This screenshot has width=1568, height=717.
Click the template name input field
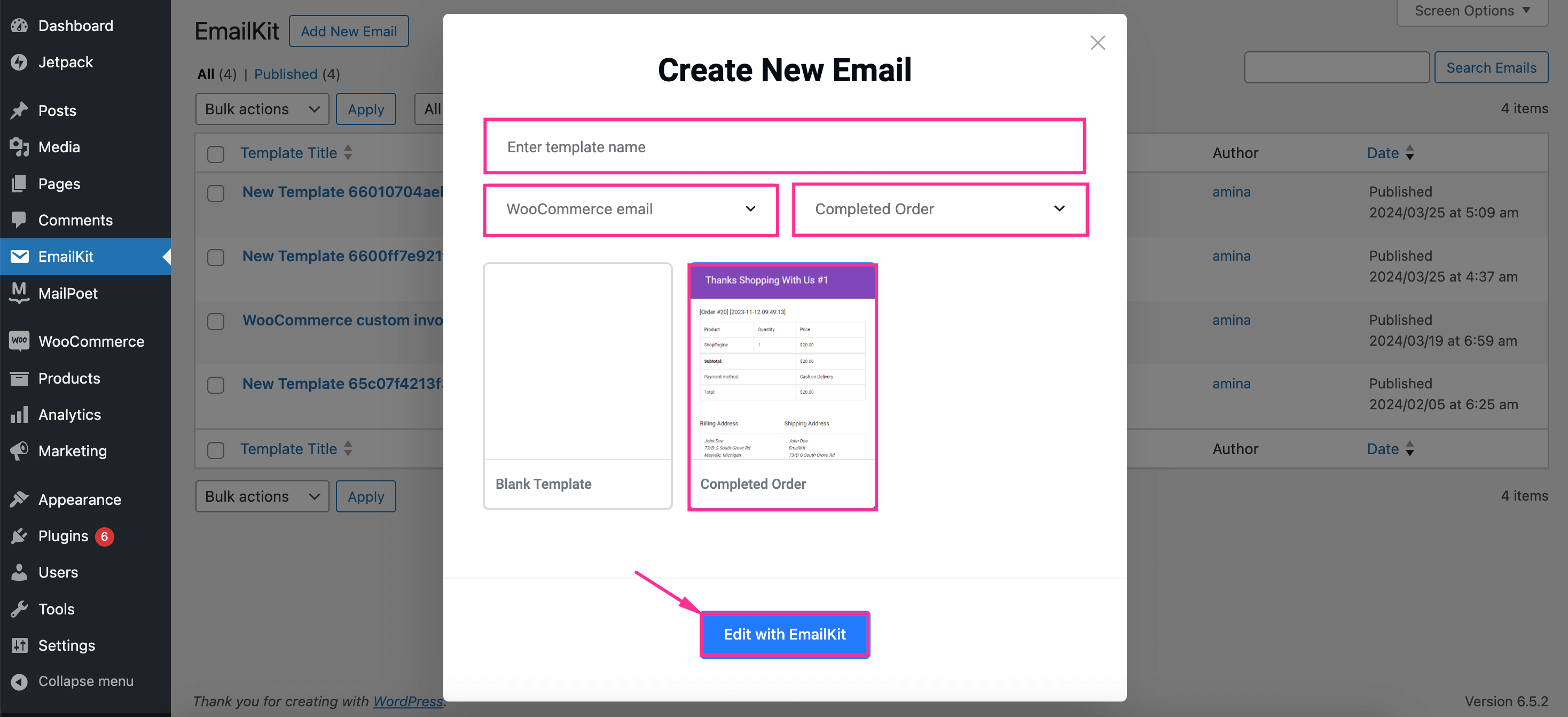784,146
